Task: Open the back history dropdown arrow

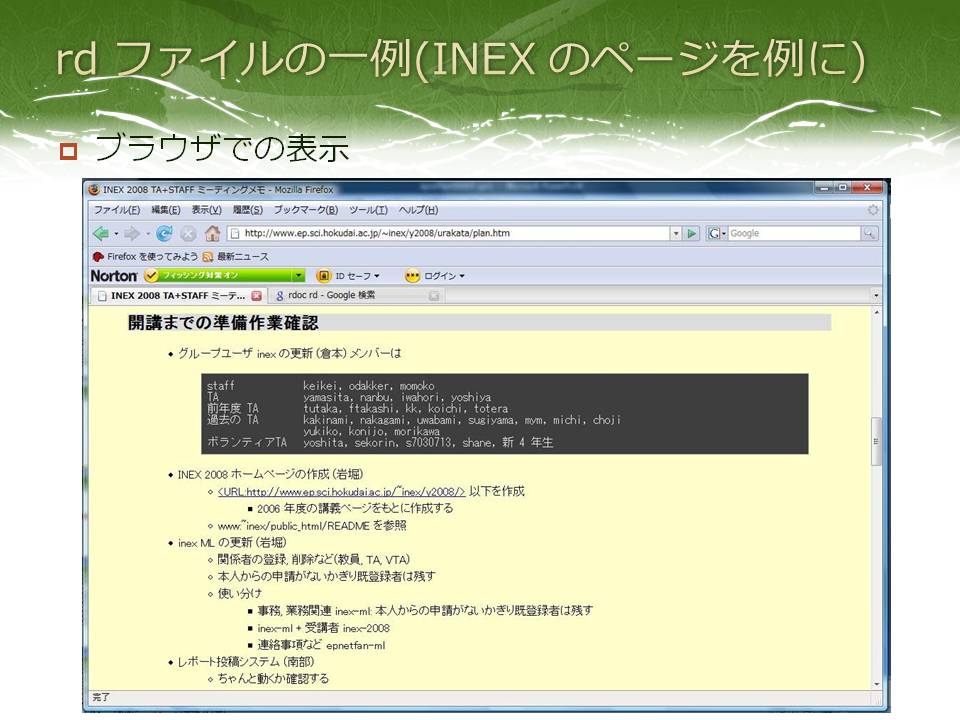Action: (116, 234)
